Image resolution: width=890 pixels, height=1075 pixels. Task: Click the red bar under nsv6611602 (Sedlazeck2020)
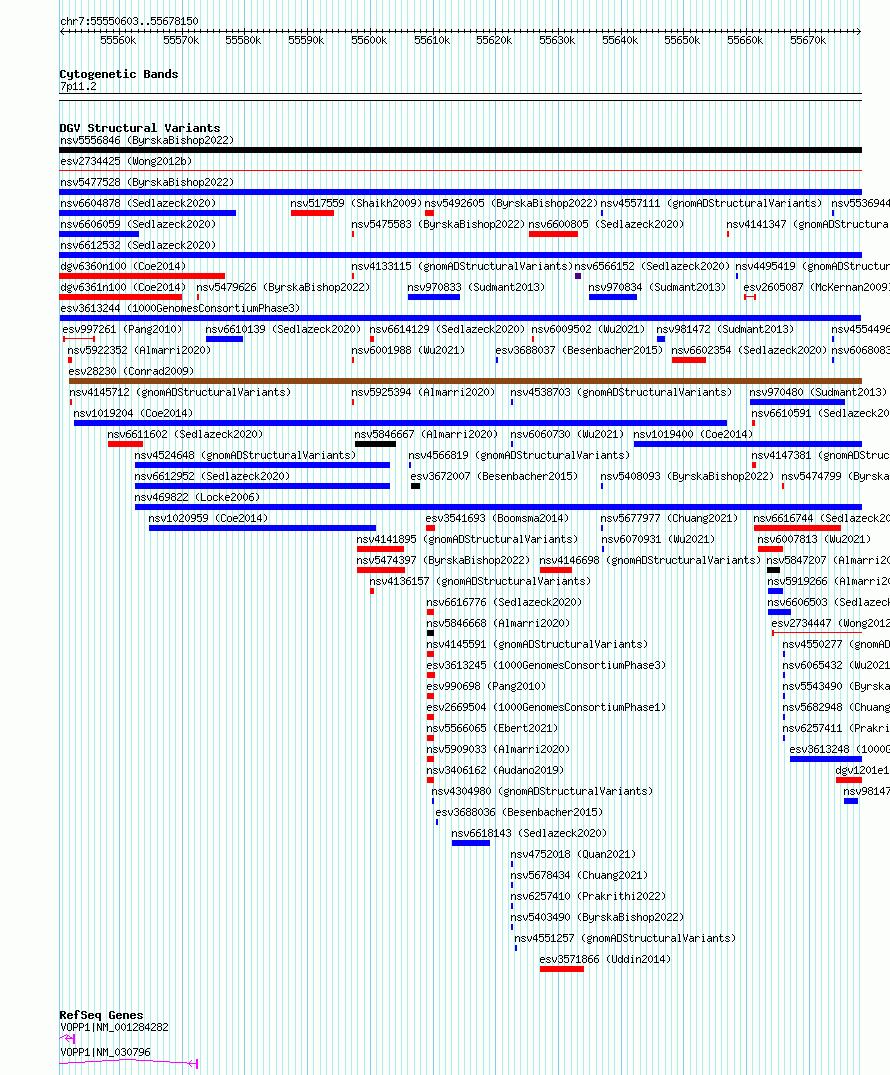click(x=125, y=444)
